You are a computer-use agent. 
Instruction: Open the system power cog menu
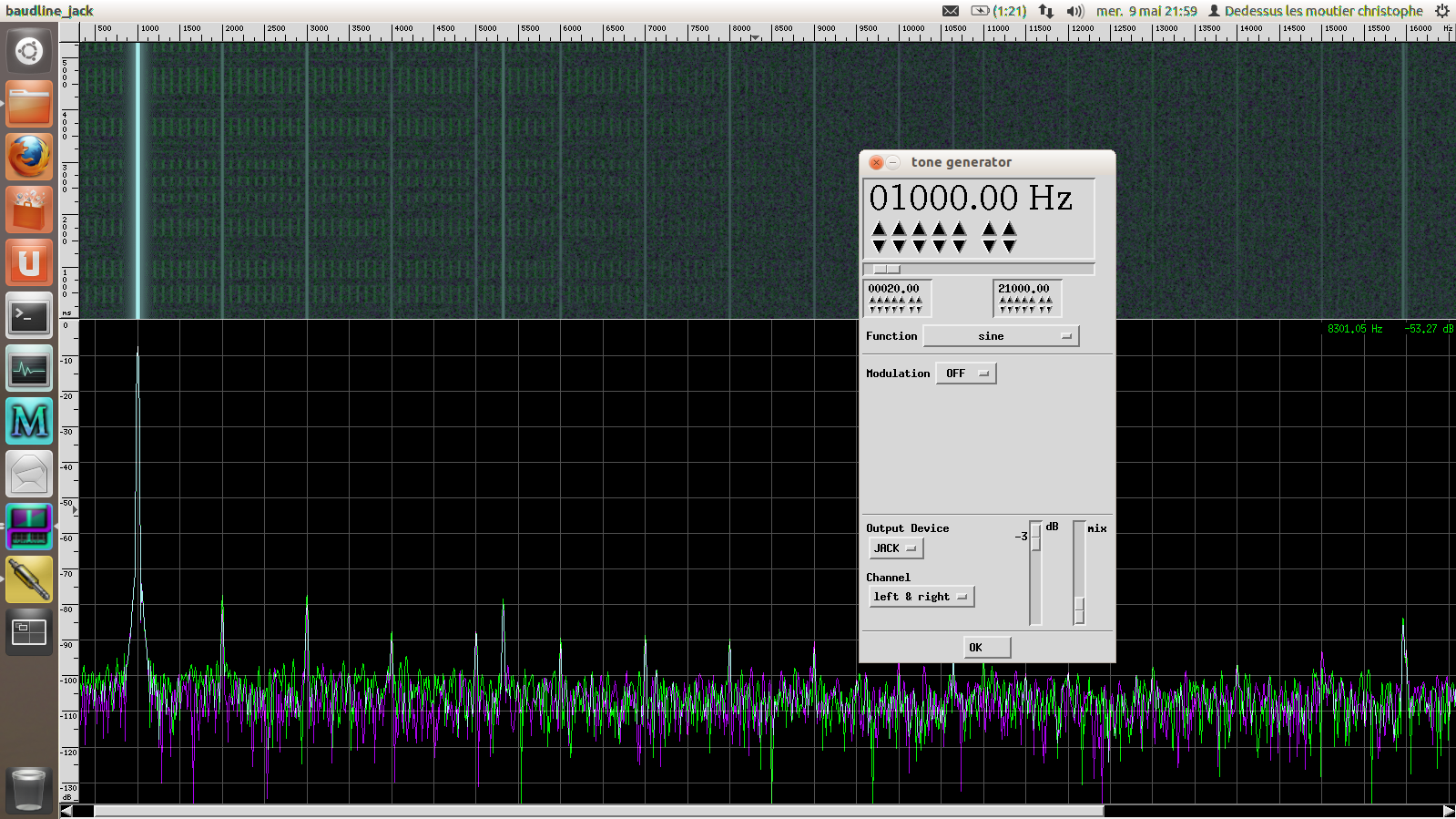point(1442,11)
